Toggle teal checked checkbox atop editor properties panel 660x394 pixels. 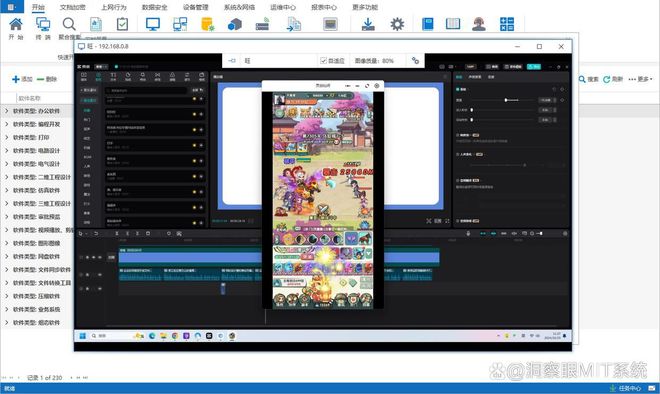[x=458, y=89]
